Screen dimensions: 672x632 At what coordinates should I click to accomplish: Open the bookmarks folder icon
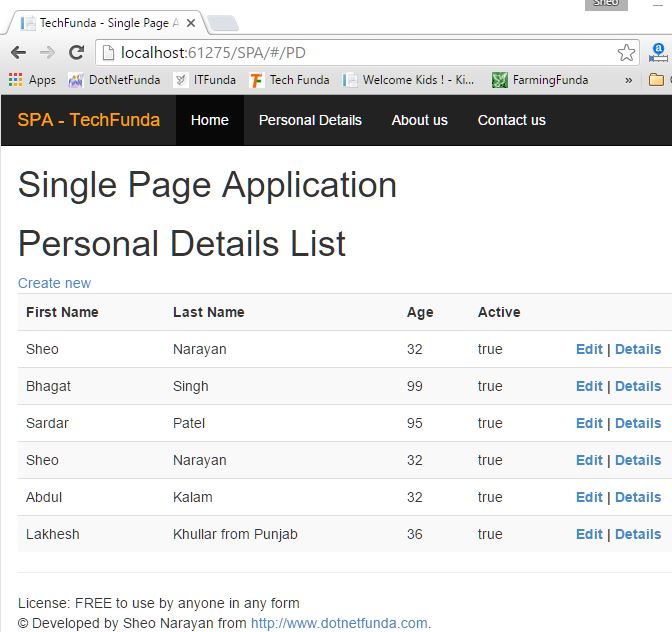coord(656,80)
